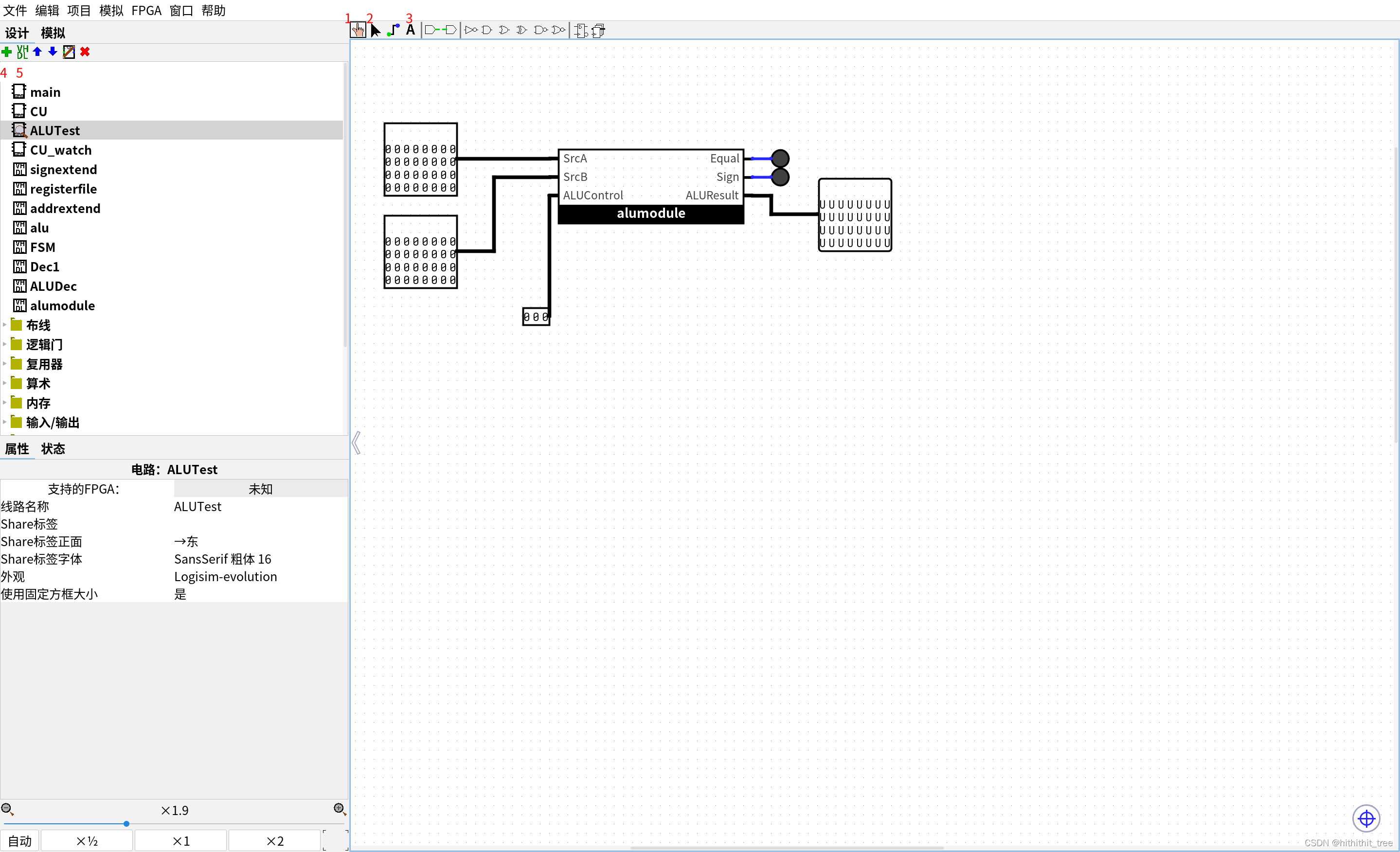The image size is (1400, 852).
Task: Switch to the 状态 tab
Action: 53,449
